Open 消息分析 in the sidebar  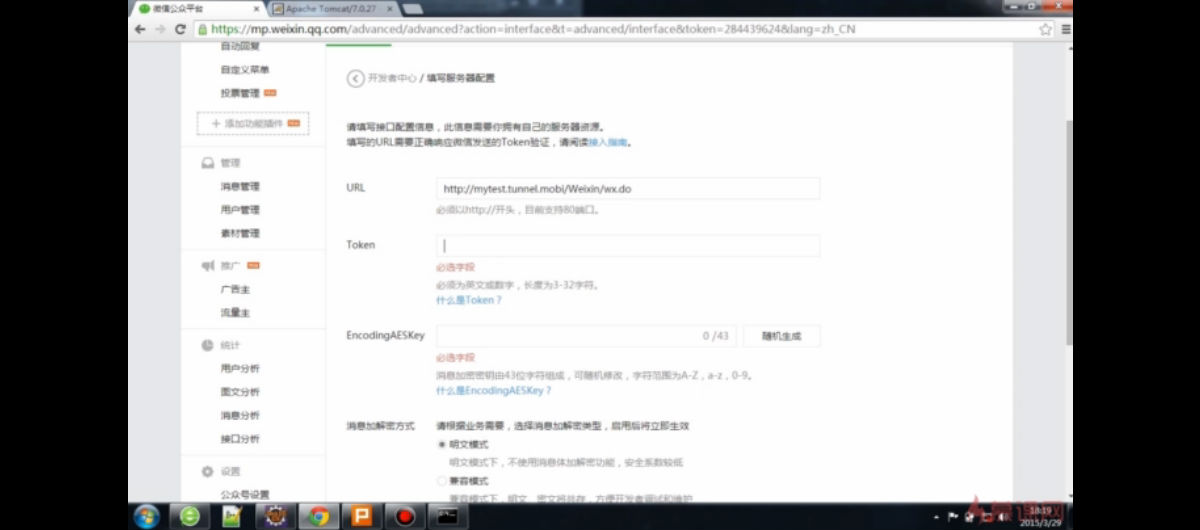tap(240, 415)
